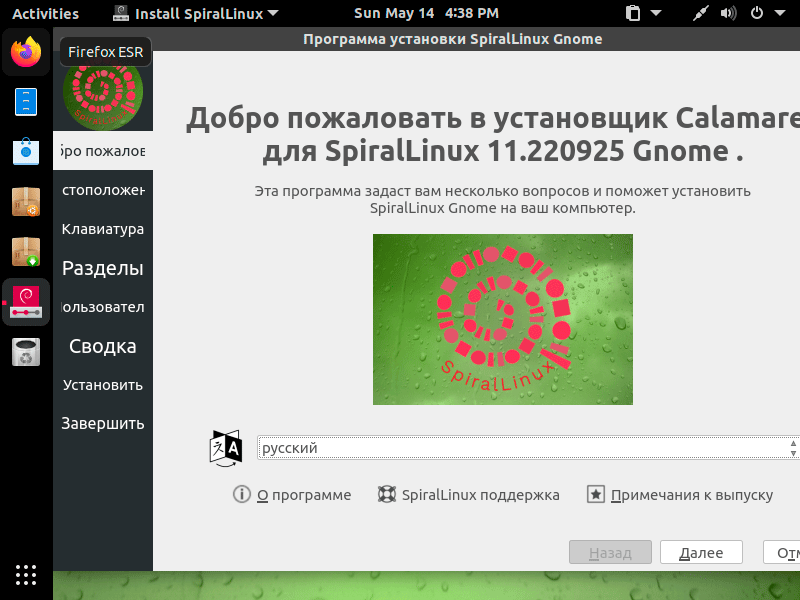Click the Добро пожаловать в установщик heading
800x600 pixels.
(493, 134)
